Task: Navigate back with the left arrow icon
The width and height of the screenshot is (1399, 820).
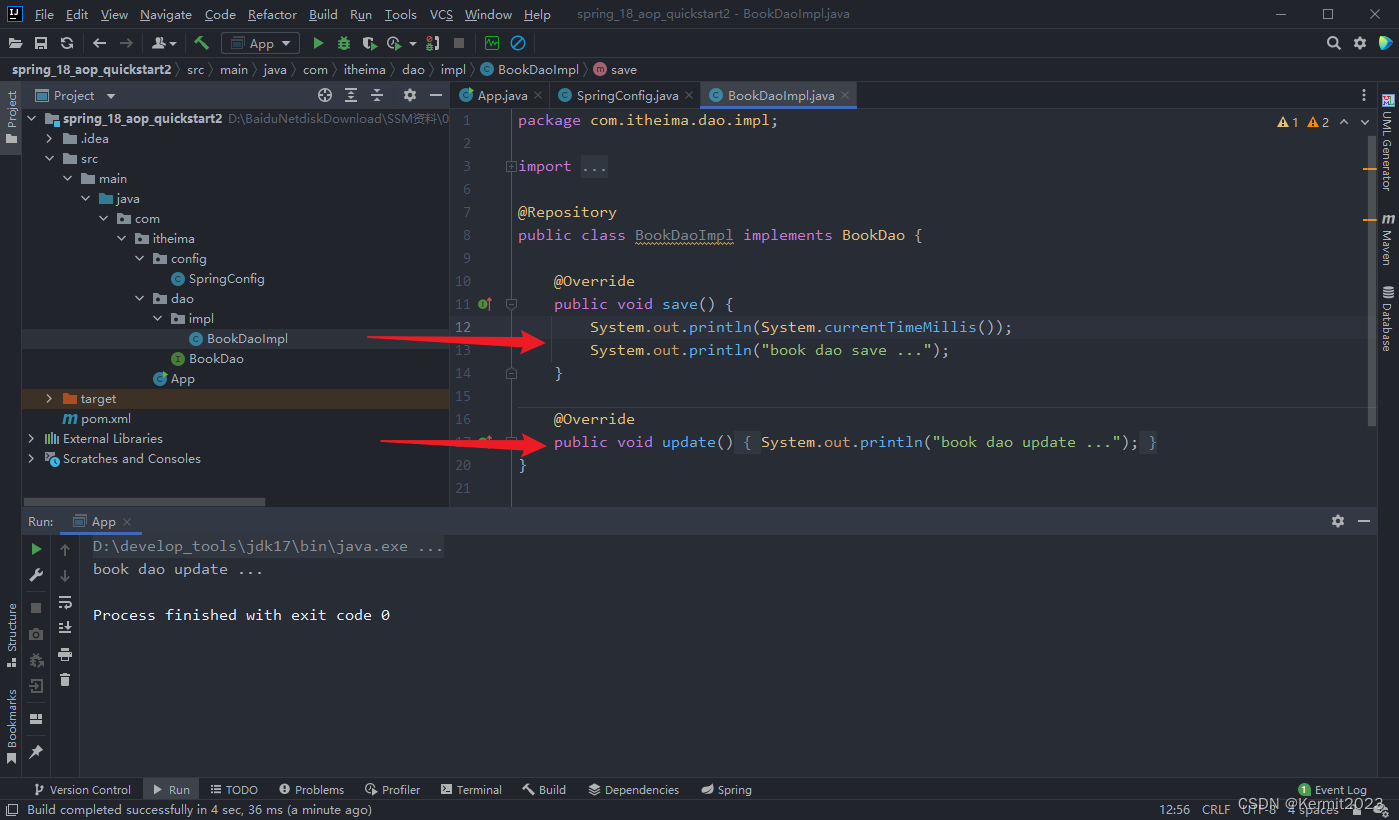Action: pyautogui.click(x=99, y=43)
